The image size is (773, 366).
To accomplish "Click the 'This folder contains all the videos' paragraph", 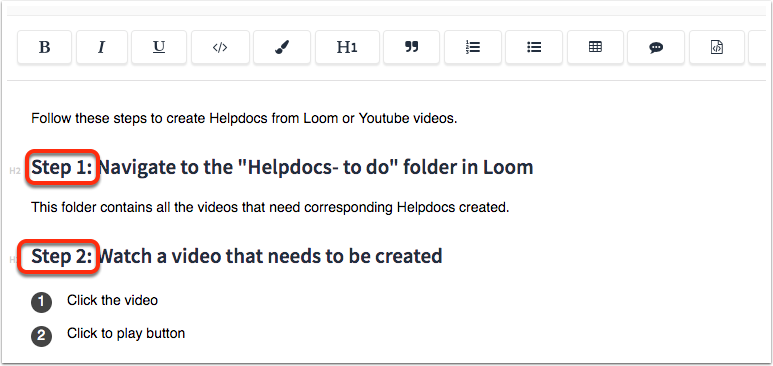I will pos(270,208).
